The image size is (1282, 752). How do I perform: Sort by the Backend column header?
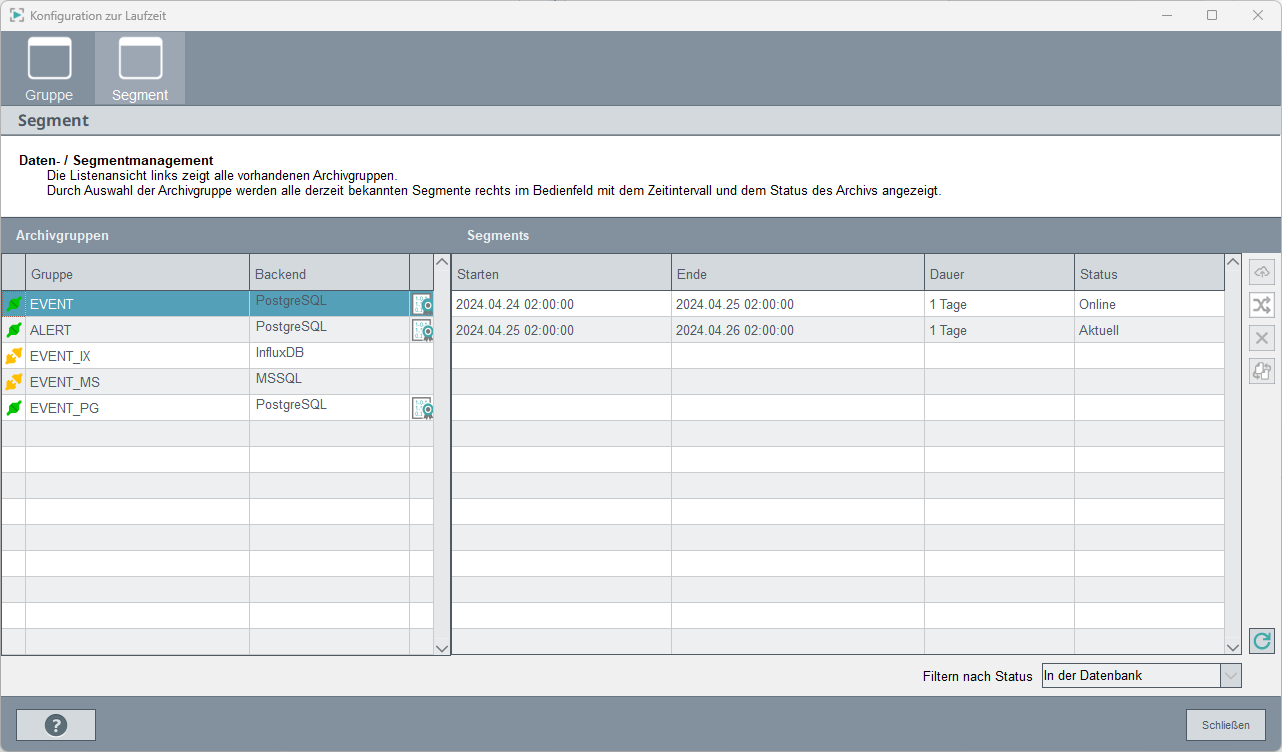pyautogui.click(x=329, y=273)
